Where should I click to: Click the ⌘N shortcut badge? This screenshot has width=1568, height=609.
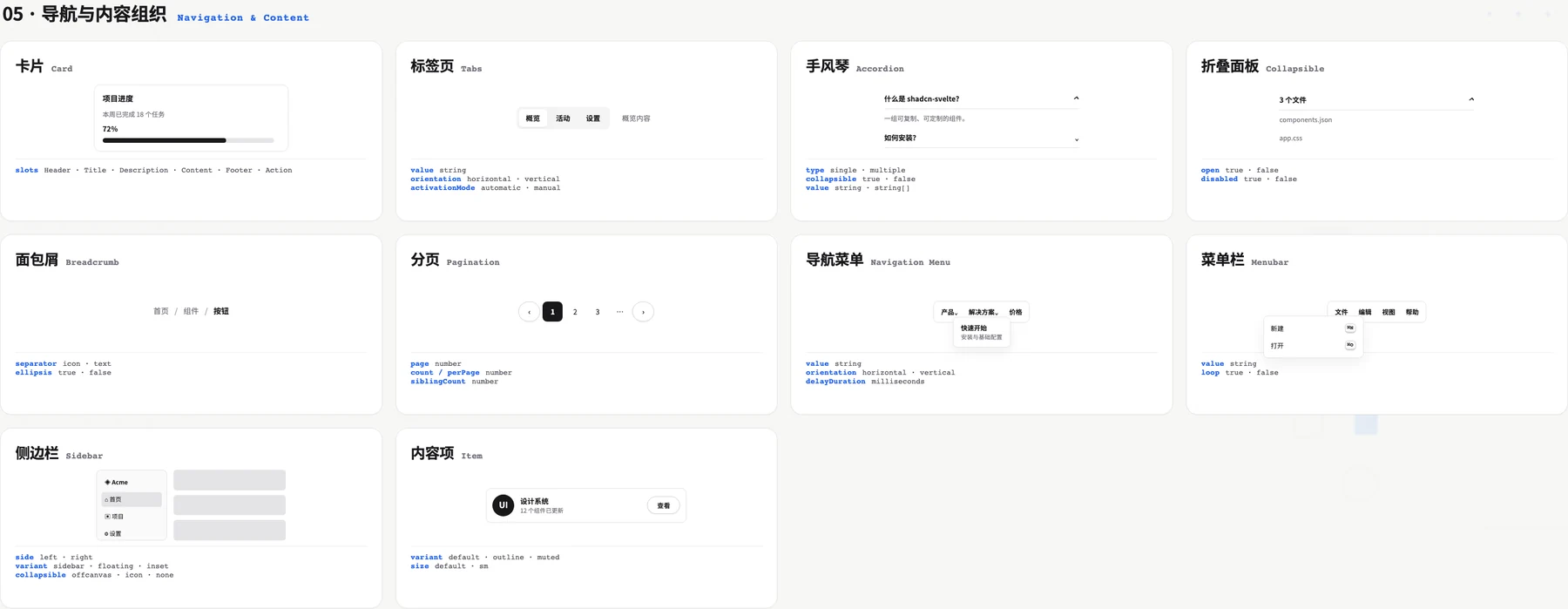pyautogui.click(x=1350, y=328)
